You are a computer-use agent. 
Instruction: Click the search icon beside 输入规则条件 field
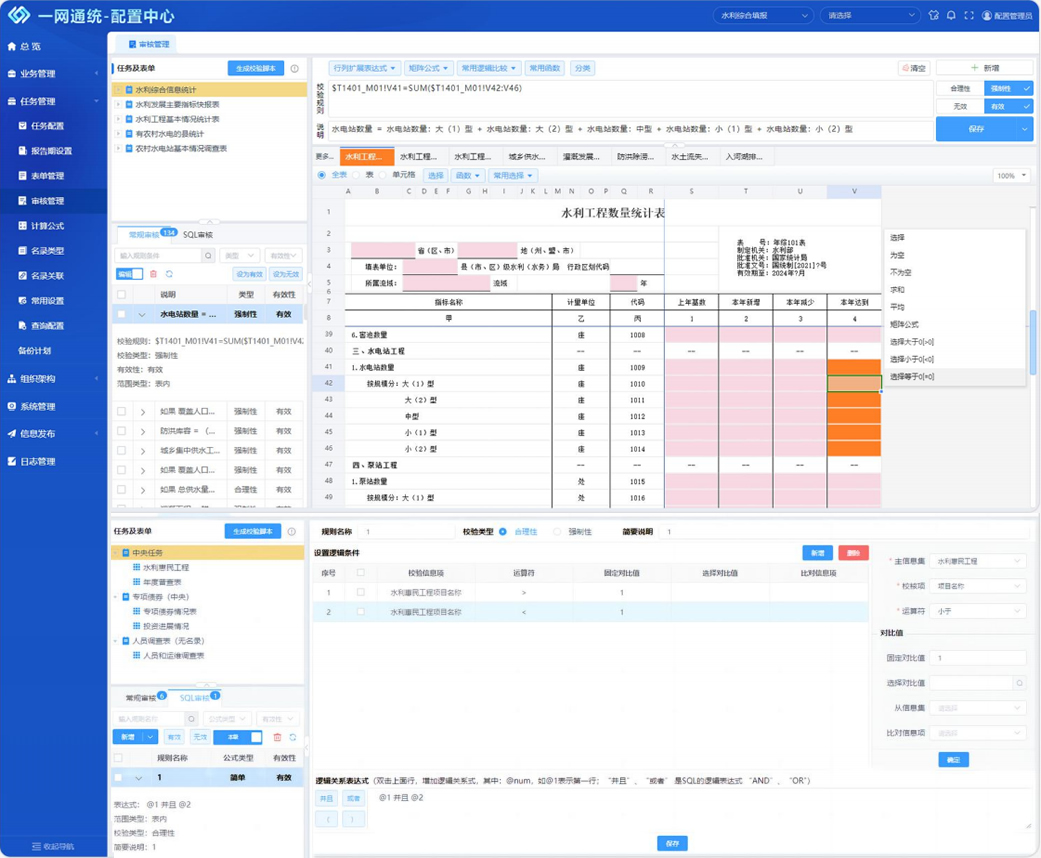tap(208, 256)
